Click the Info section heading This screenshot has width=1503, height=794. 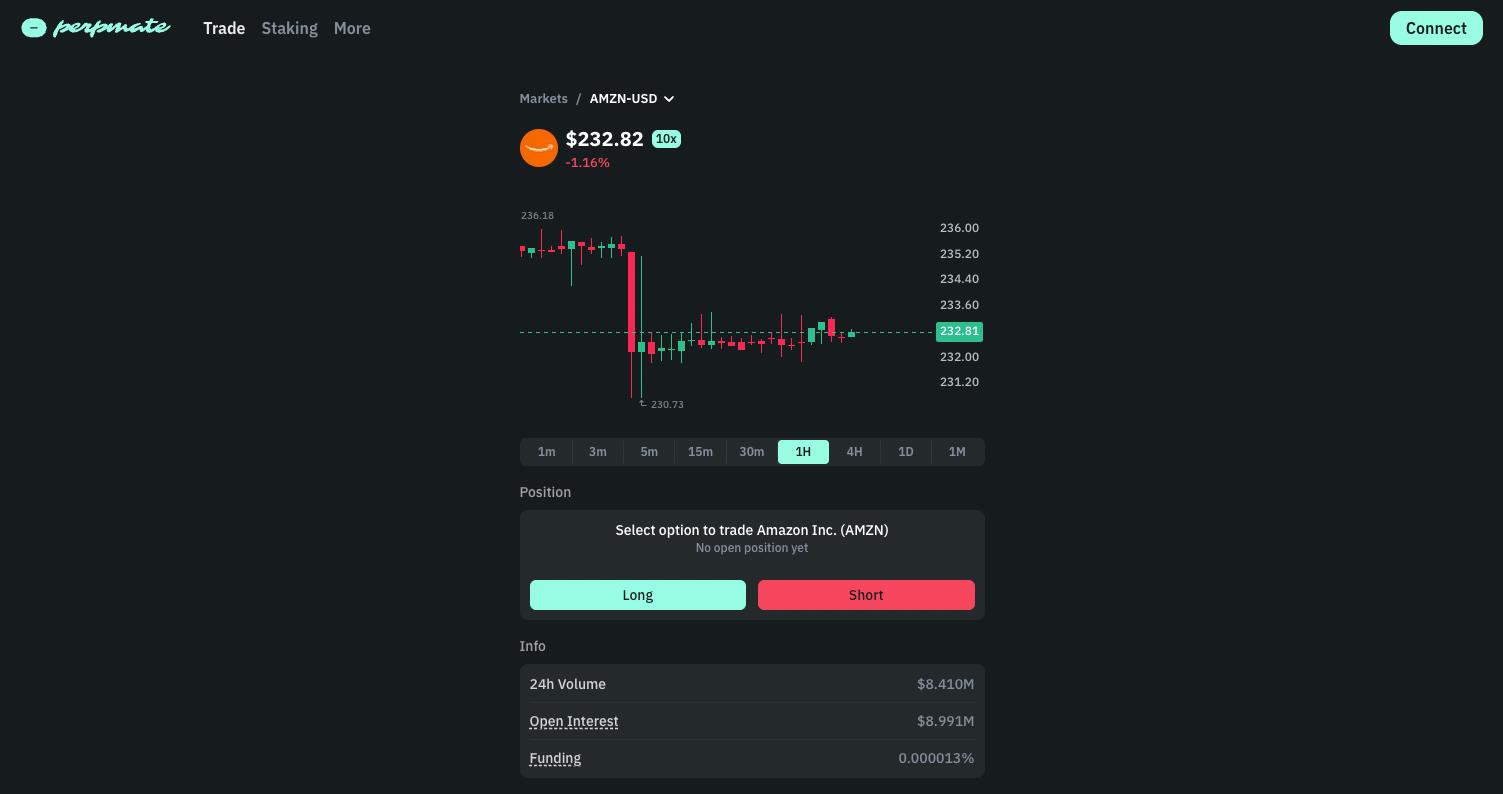pyautogui.click(x=532, y=646)
